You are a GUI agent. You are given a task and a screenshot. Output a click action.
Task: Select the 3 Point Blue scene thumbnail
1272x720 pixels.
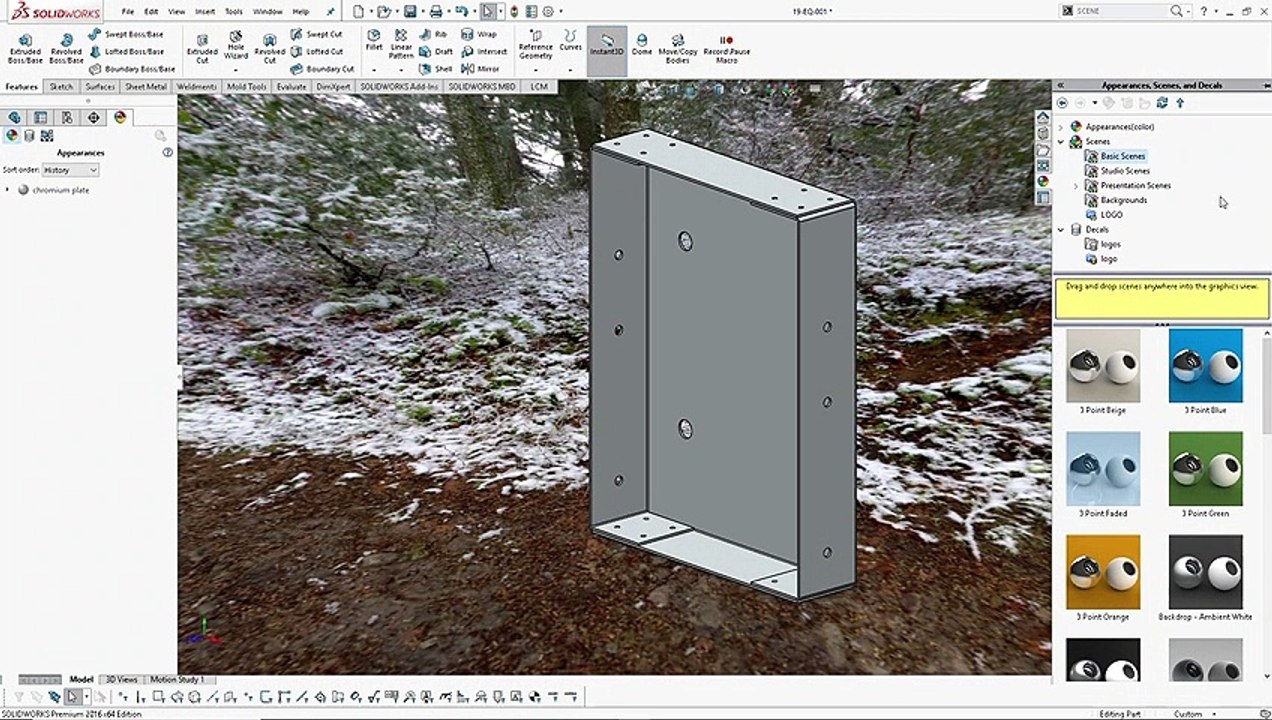pyautogui.click(x=1205, y=366)
